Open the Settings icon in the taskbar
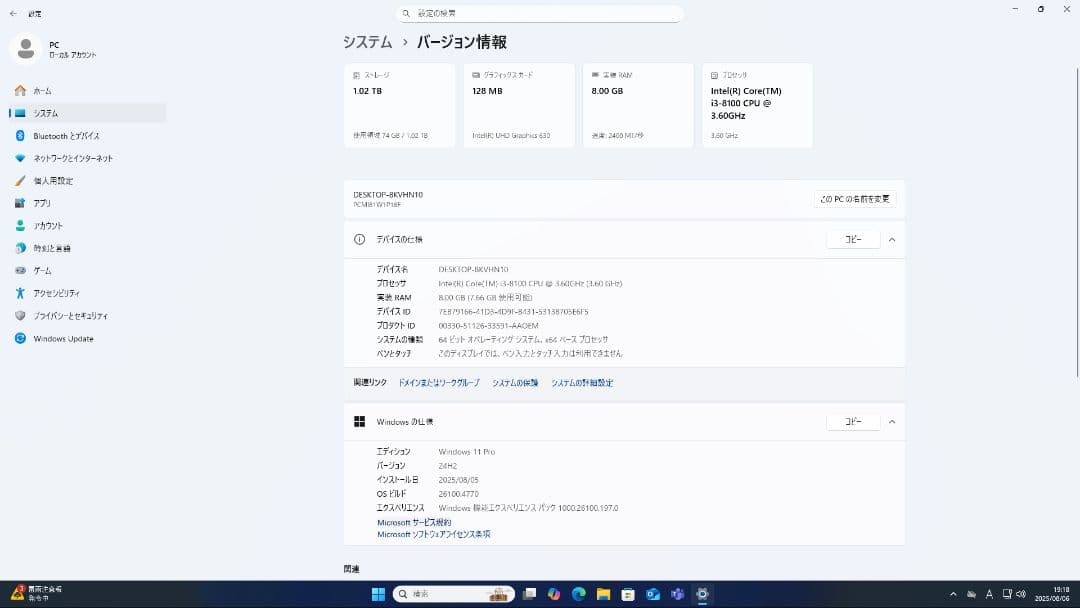 (x=703, y=594)
